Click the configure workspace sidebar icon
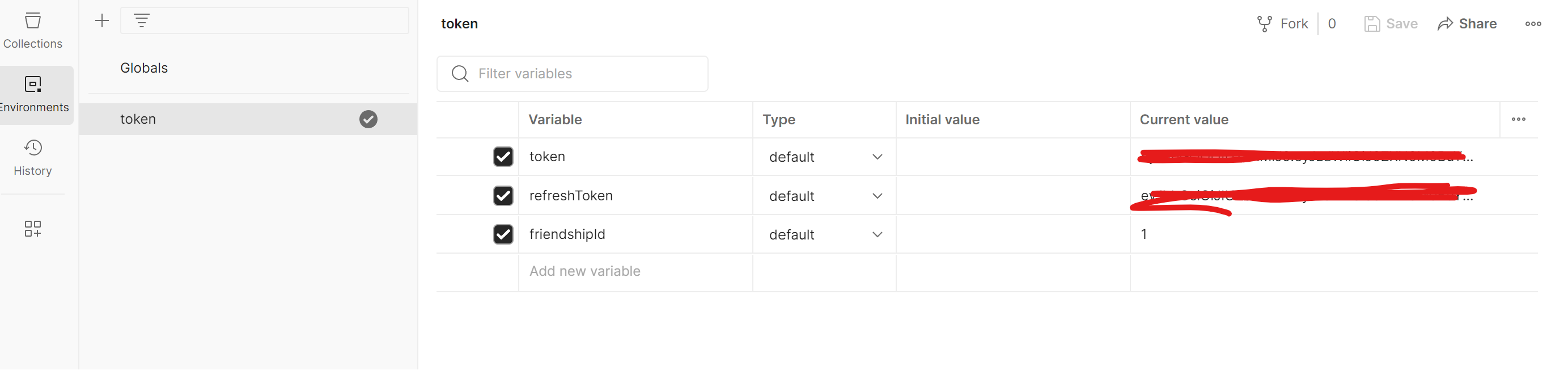 pos(33,229)
